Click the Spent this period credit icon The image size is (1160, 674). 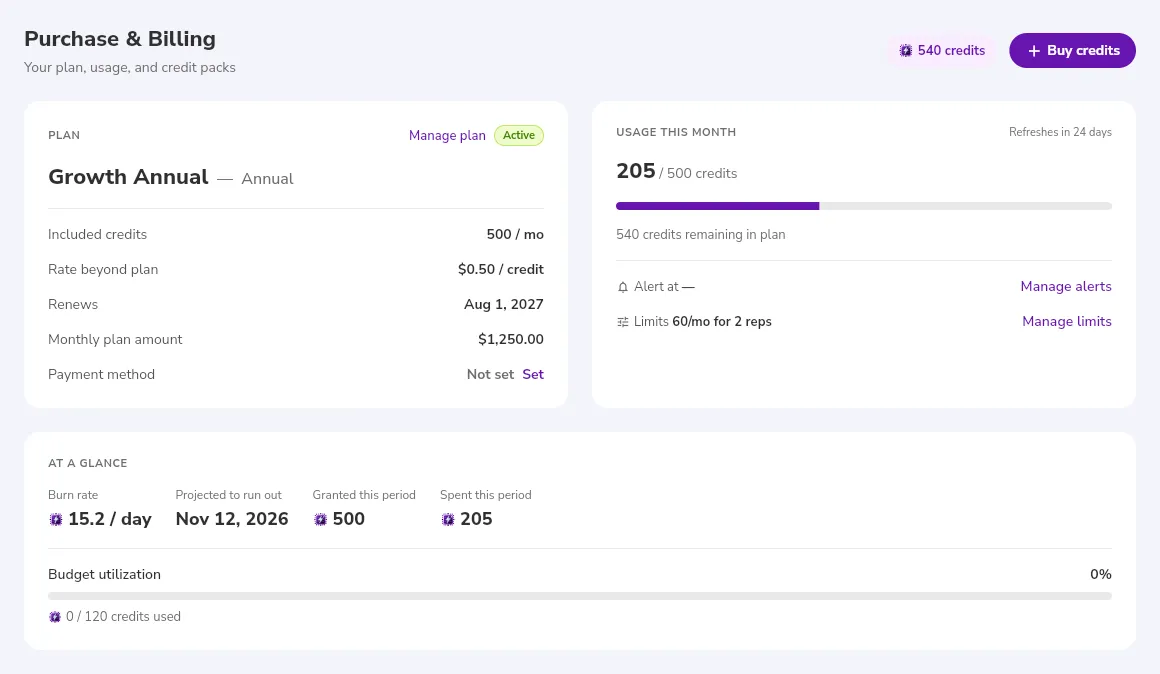tap(448, 519)
